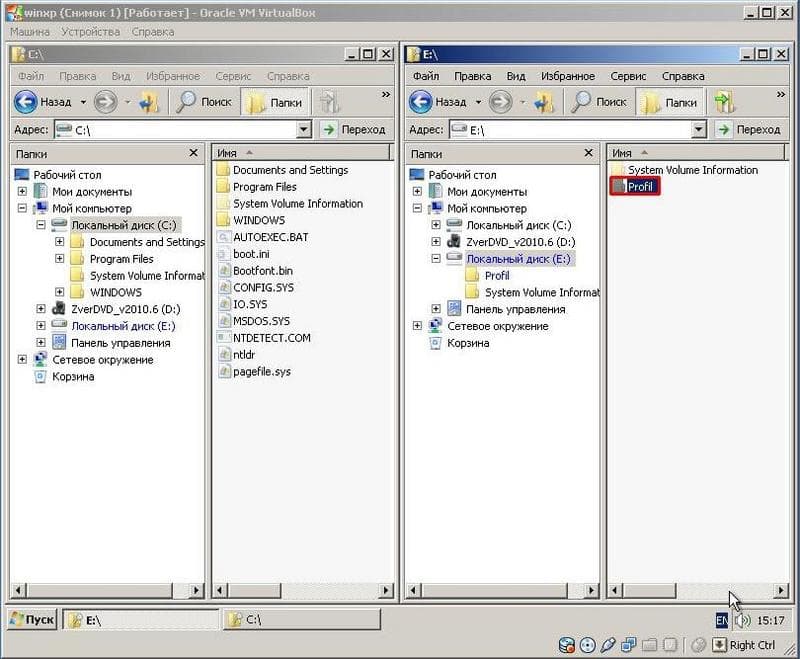Click Переход button in C:\ window

tap(354, 130)
